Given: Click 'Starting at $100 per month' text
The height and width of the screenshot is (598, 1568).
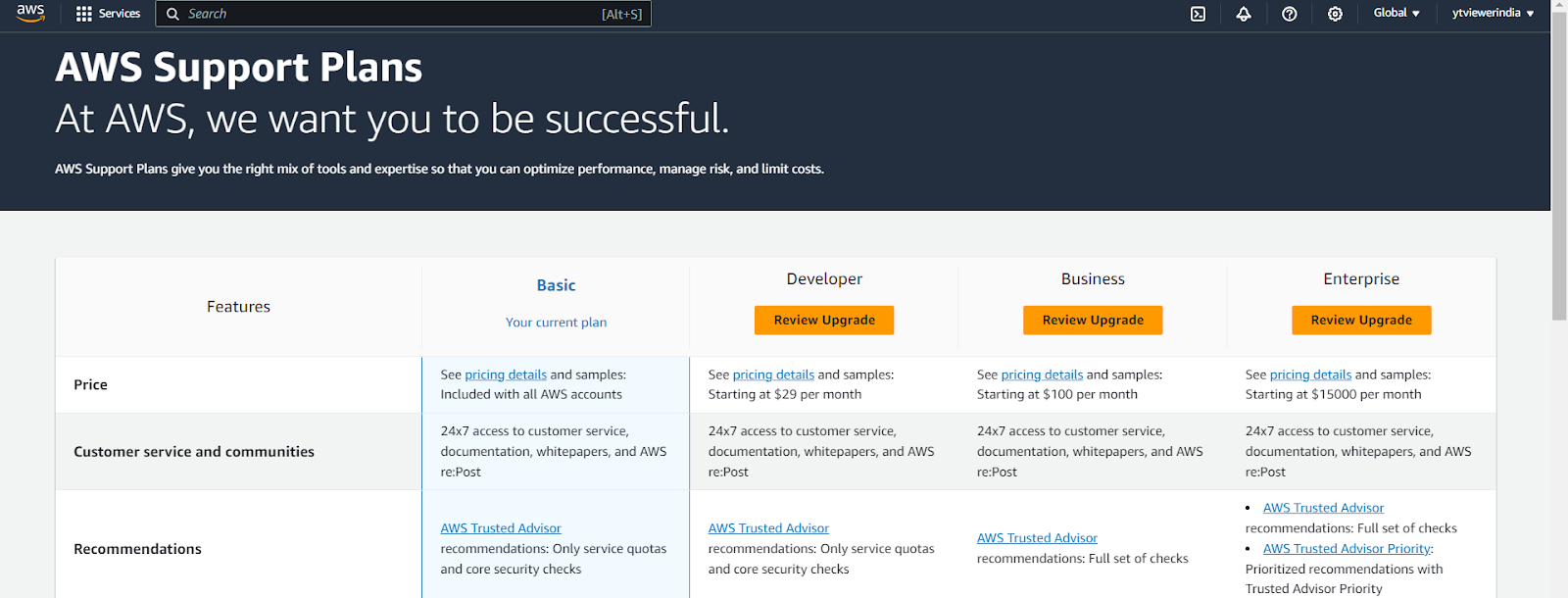Looking at the screenshot, I should [1057, 394].
